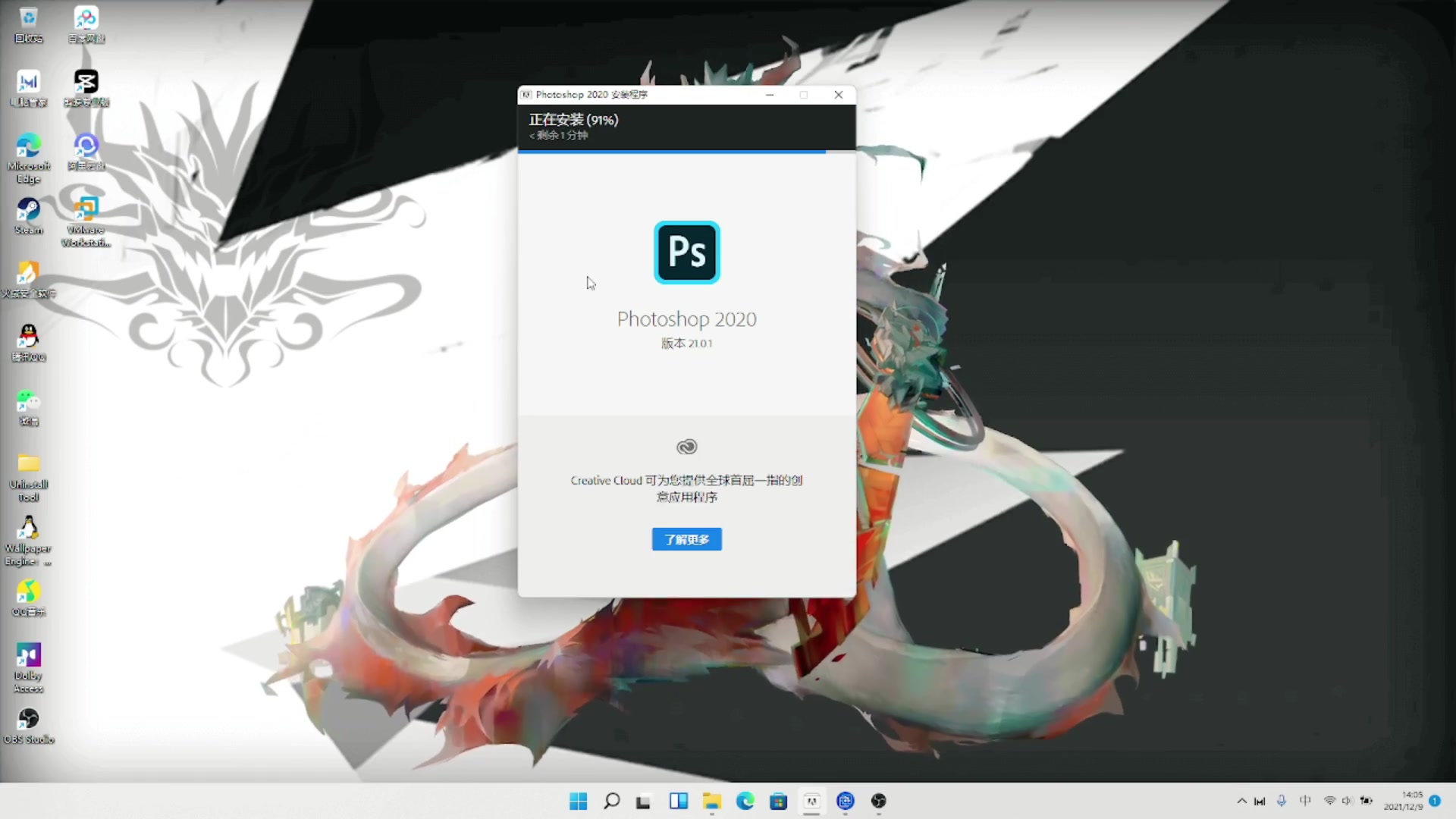Viewport: 1456px width, 819px height.
Task: Open Wallpaper Engine desktop shortcut
Action: point(28,529)
